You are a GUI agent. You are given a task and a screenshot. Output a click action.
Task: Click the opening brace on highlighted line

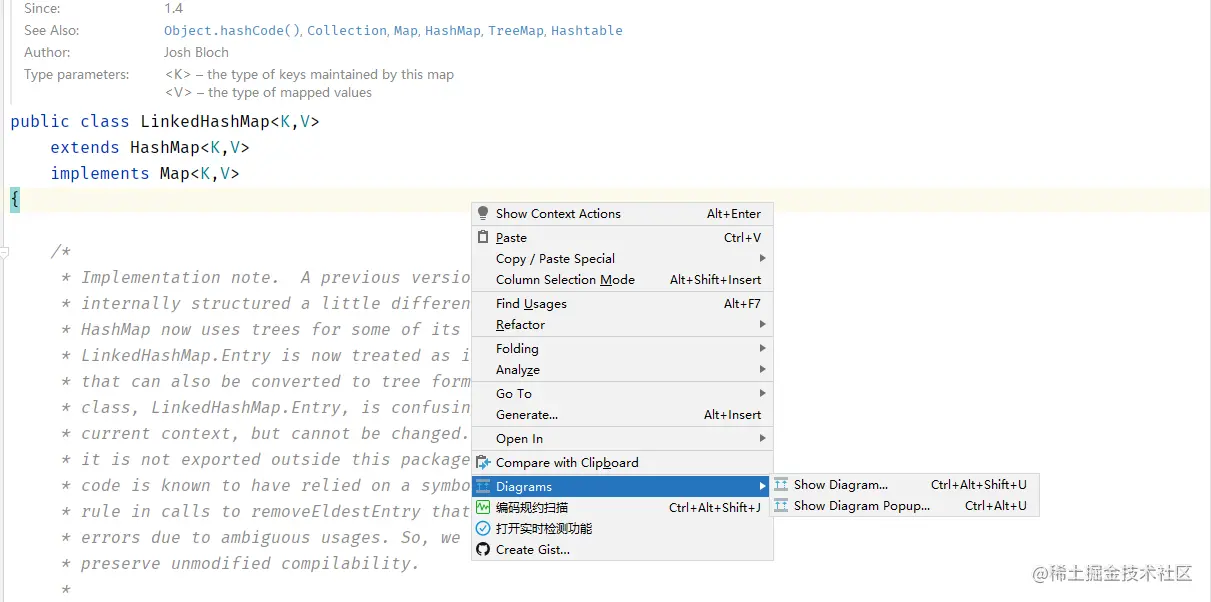click(x=15, y=199)
